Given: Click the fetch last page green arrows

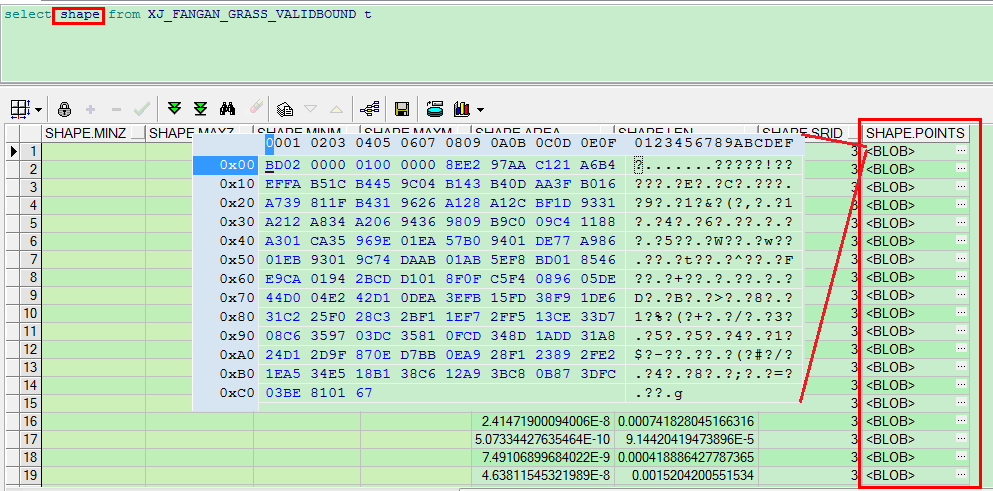Looking at the screenshot, I should 201,109.
